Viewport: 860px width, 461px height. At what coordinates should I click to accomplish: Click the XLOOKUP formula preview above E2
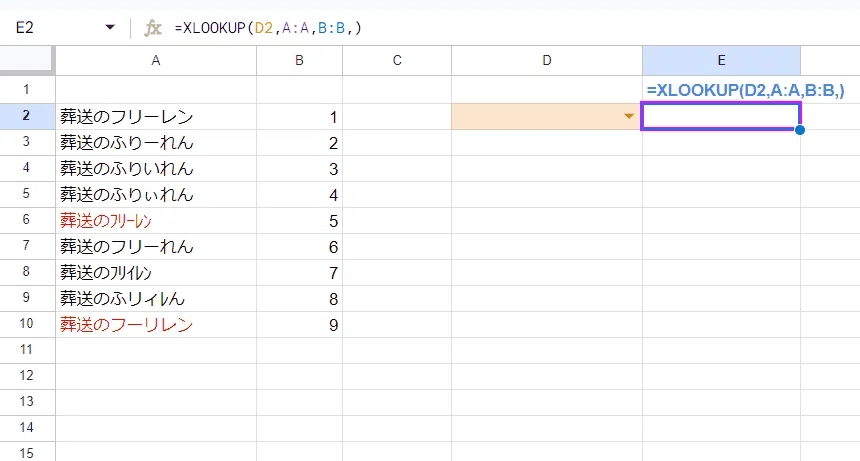(x=745, y=90)
